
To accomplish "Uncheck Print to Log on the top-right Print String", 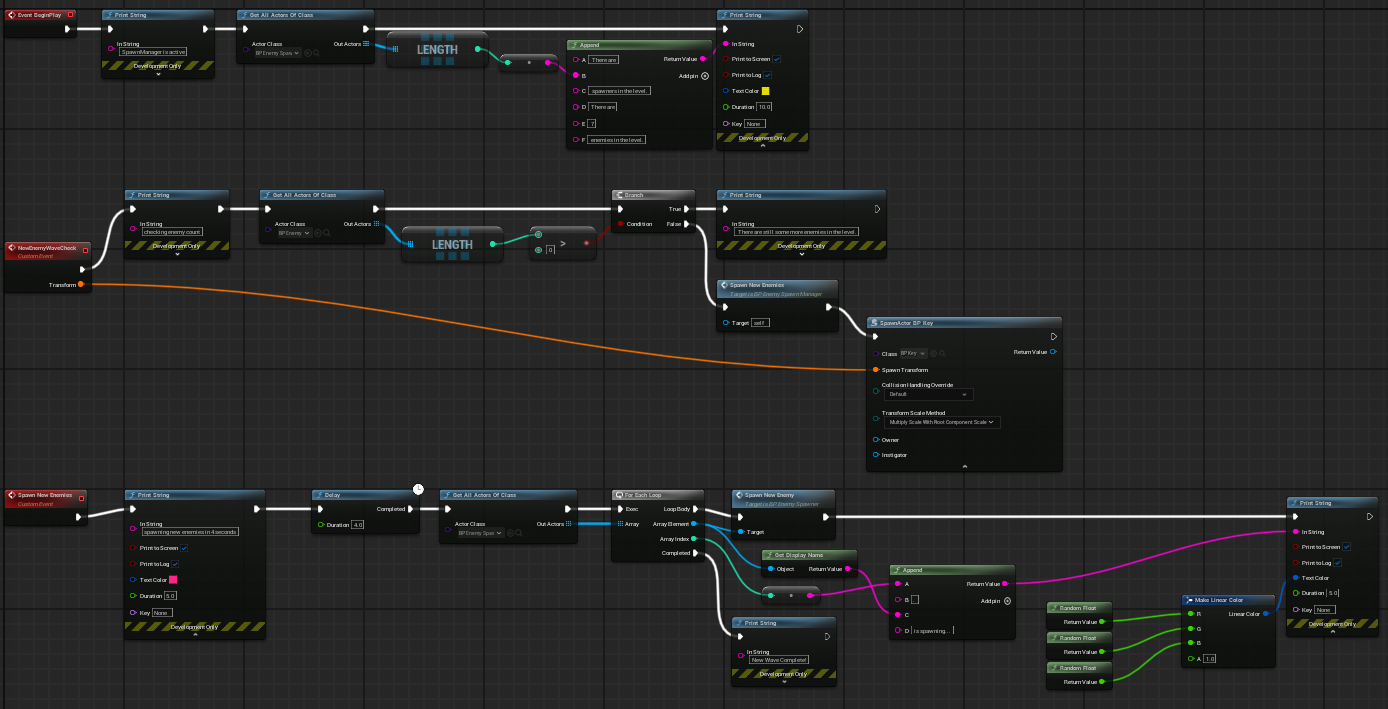I will pos(768,75).
